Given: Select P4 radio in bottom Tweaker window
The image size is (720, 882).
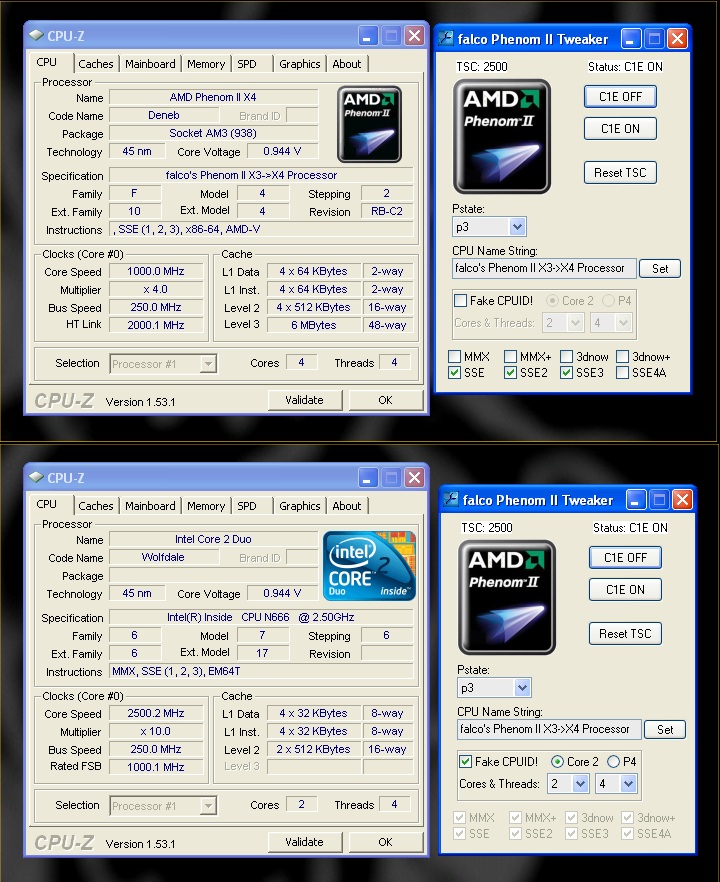Looking at the screenshot, I should point(613,762).
